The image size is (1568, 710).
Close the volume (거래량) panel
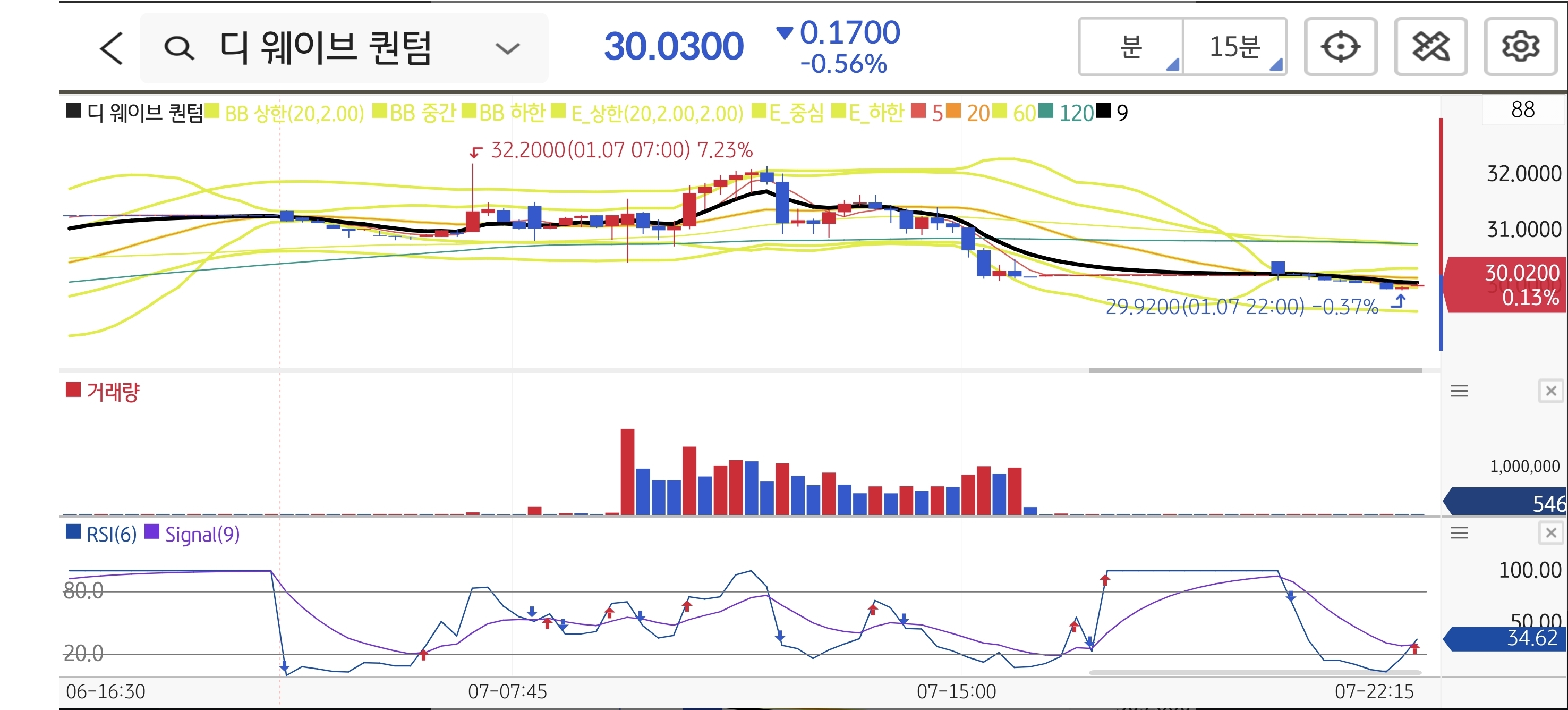(1550, 391)
